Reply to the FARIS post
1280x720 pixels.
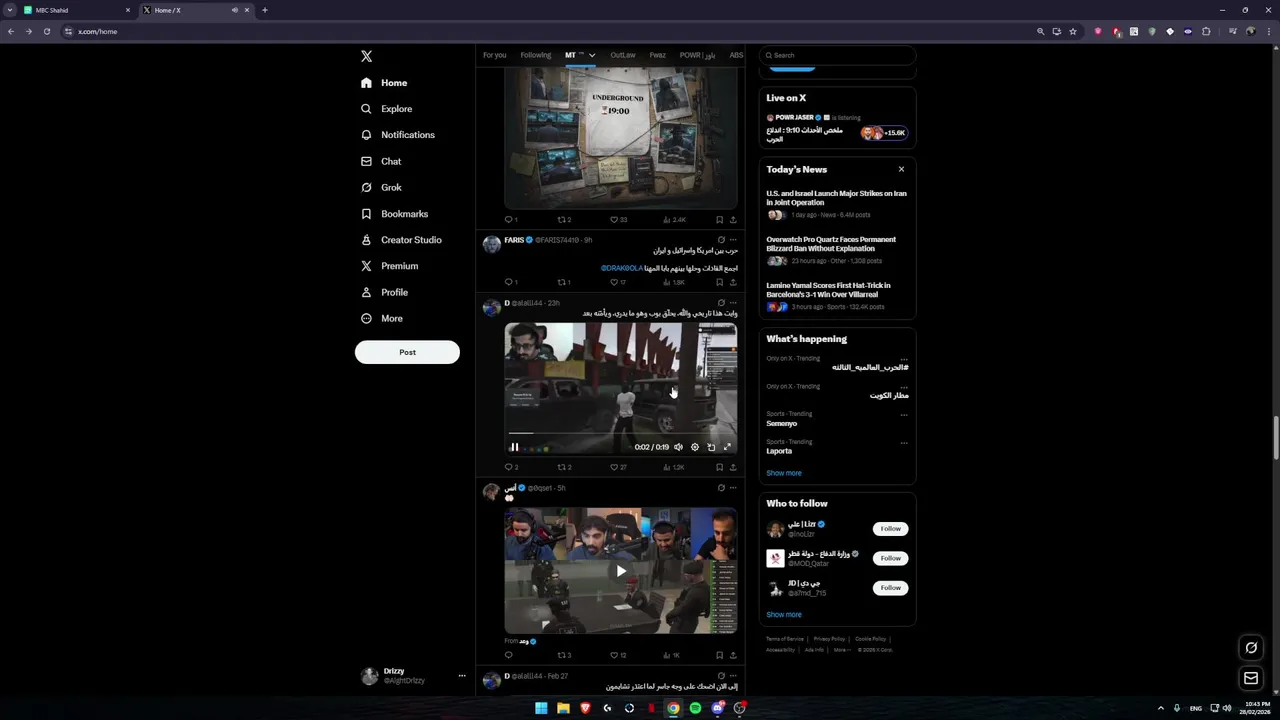pos(511,282)
